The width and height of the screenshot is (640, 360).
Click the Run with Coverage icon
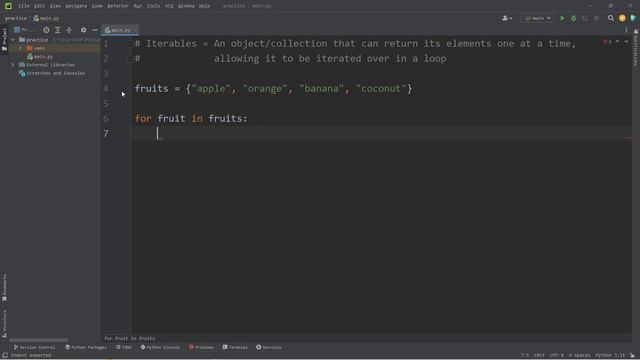(x=585, y=18)
